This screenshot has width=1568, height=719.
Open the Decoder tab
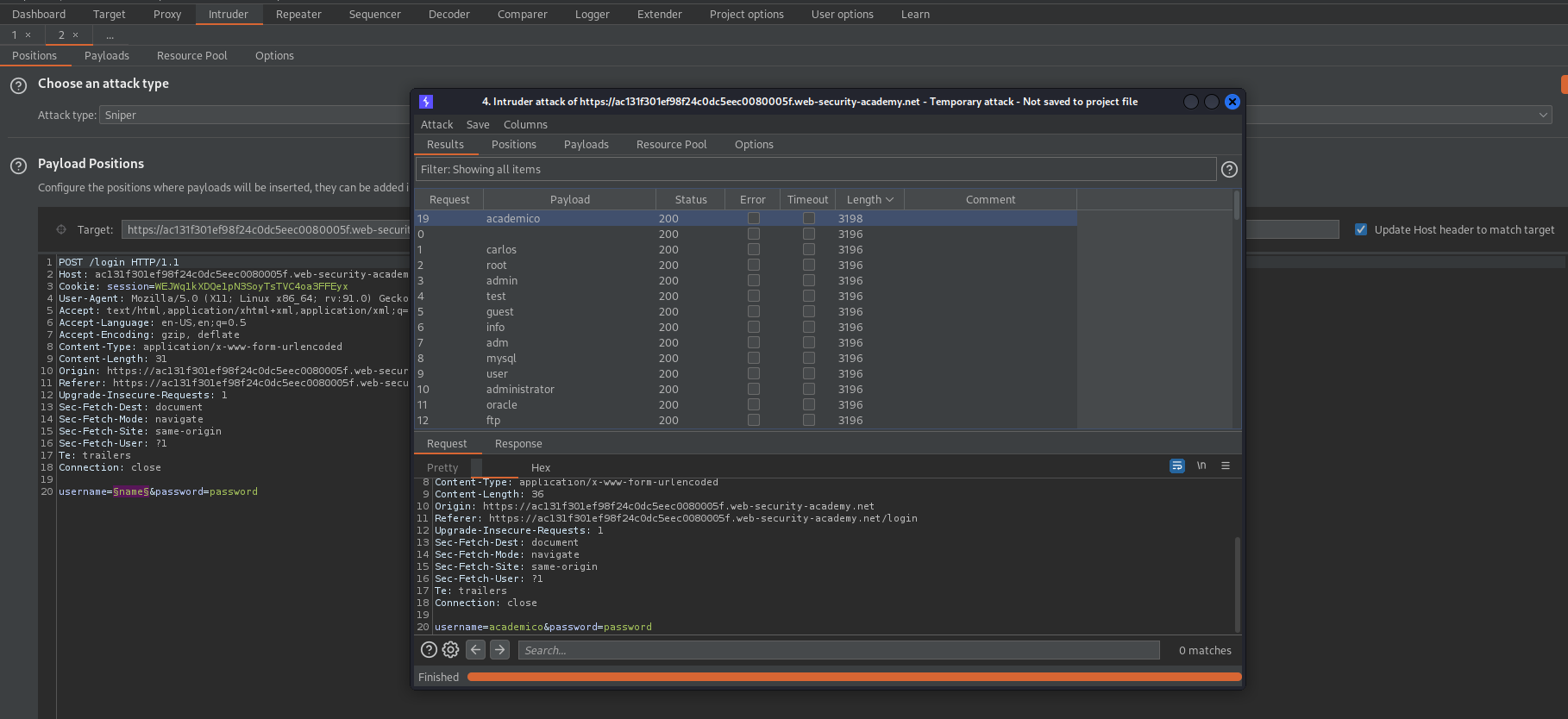point(449,14)
